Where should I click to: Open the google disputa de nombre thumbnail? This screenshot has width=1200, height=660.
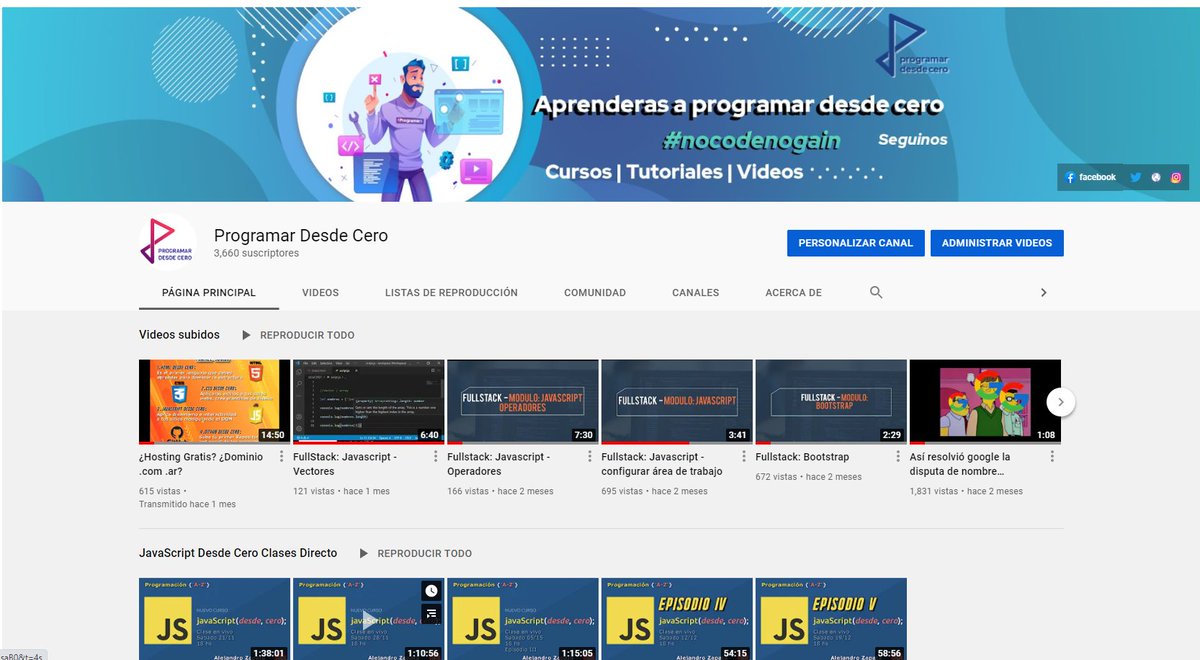(x=985, y=402)
